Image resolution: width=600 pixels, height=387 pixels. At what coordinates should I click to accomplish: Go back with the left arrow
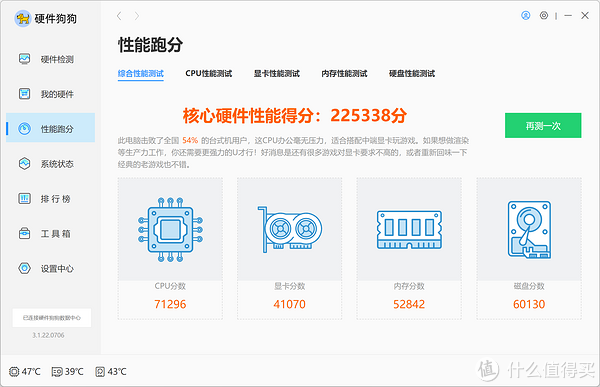tap(119, 16)
